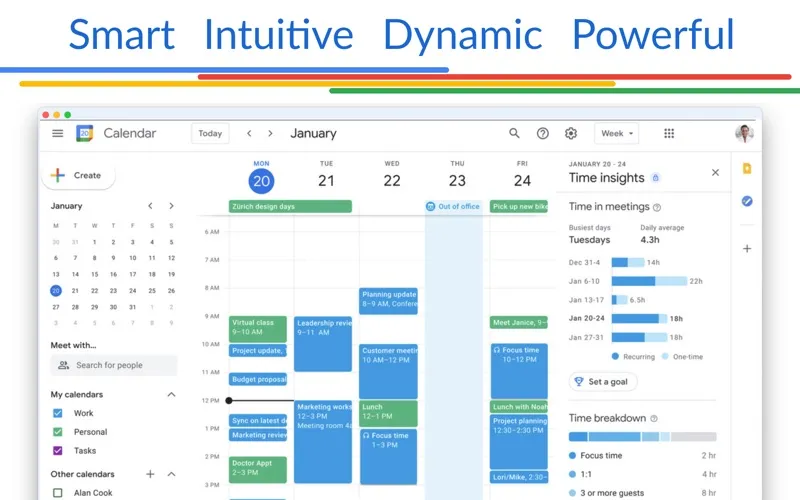
Task: Open the Pick up new bike event
Action: (x=519, y=206)
